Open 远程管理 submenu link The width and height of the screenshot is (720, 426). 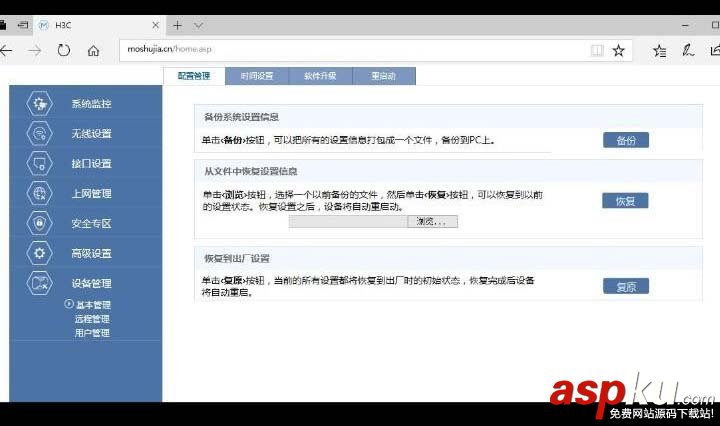click(x=92, y=319)
